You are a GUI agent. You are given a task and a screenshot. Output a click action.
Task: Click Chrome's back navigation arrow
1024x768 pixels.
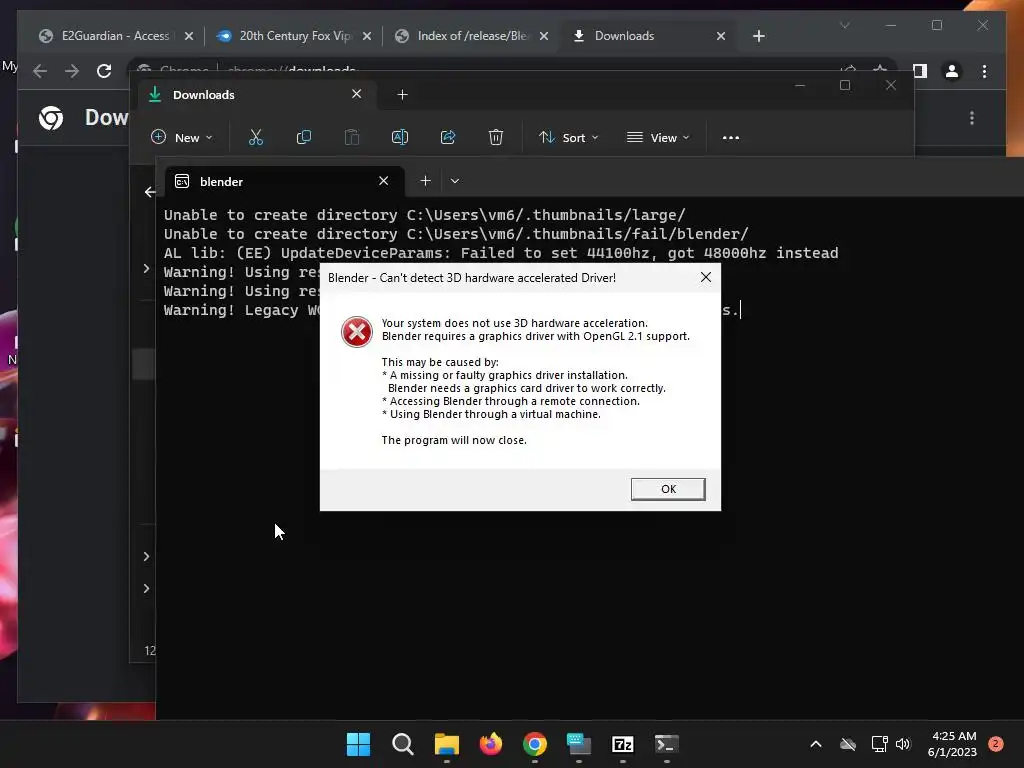point(40,71)
